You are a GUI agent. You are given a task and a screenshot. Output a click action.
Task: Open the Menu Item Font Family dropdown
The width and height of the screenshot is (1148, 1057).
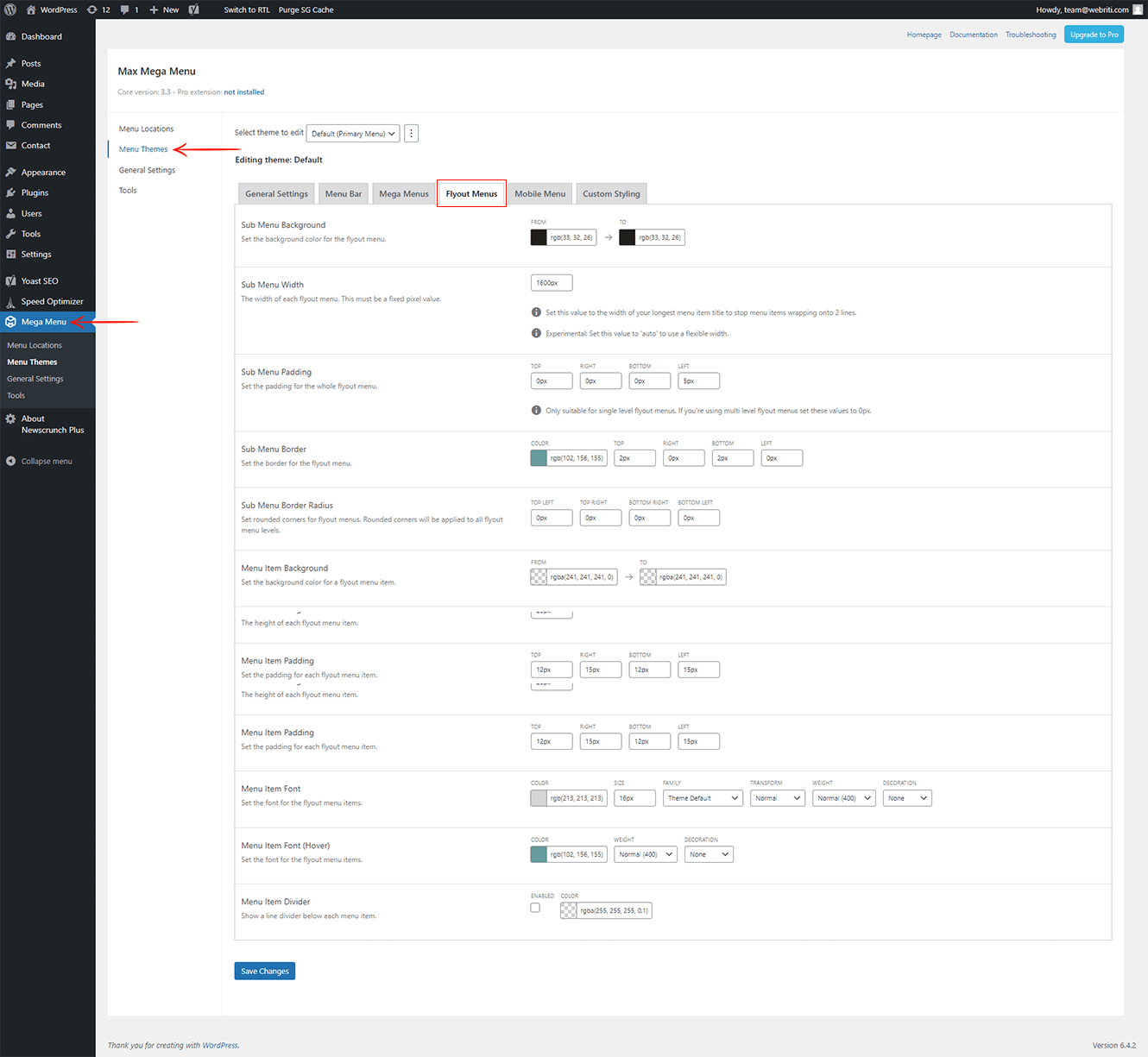[x=703, y=798]
